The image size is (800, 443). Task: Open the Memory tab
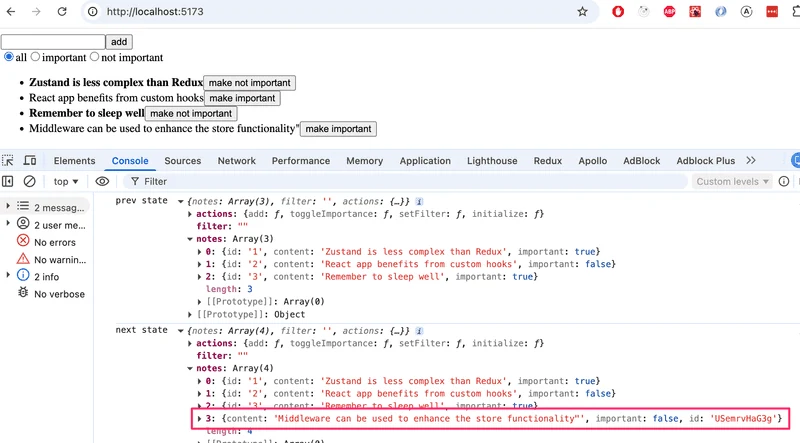pos(364,161)
